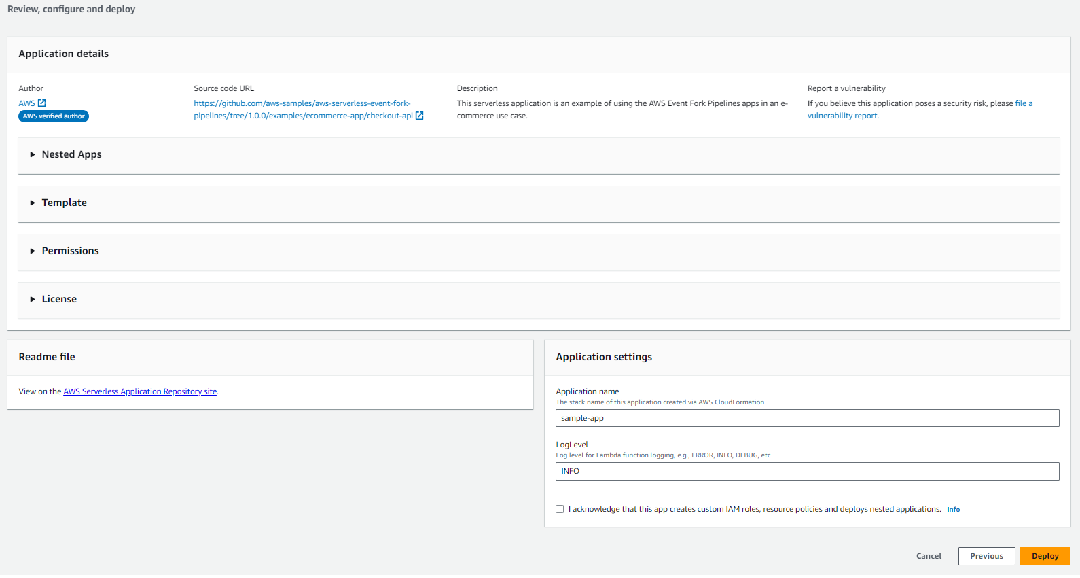Image resolution: width=1080 pixels, height=578 pixels.
Task: Click the Readme file panel header
Action: point(47,357)
